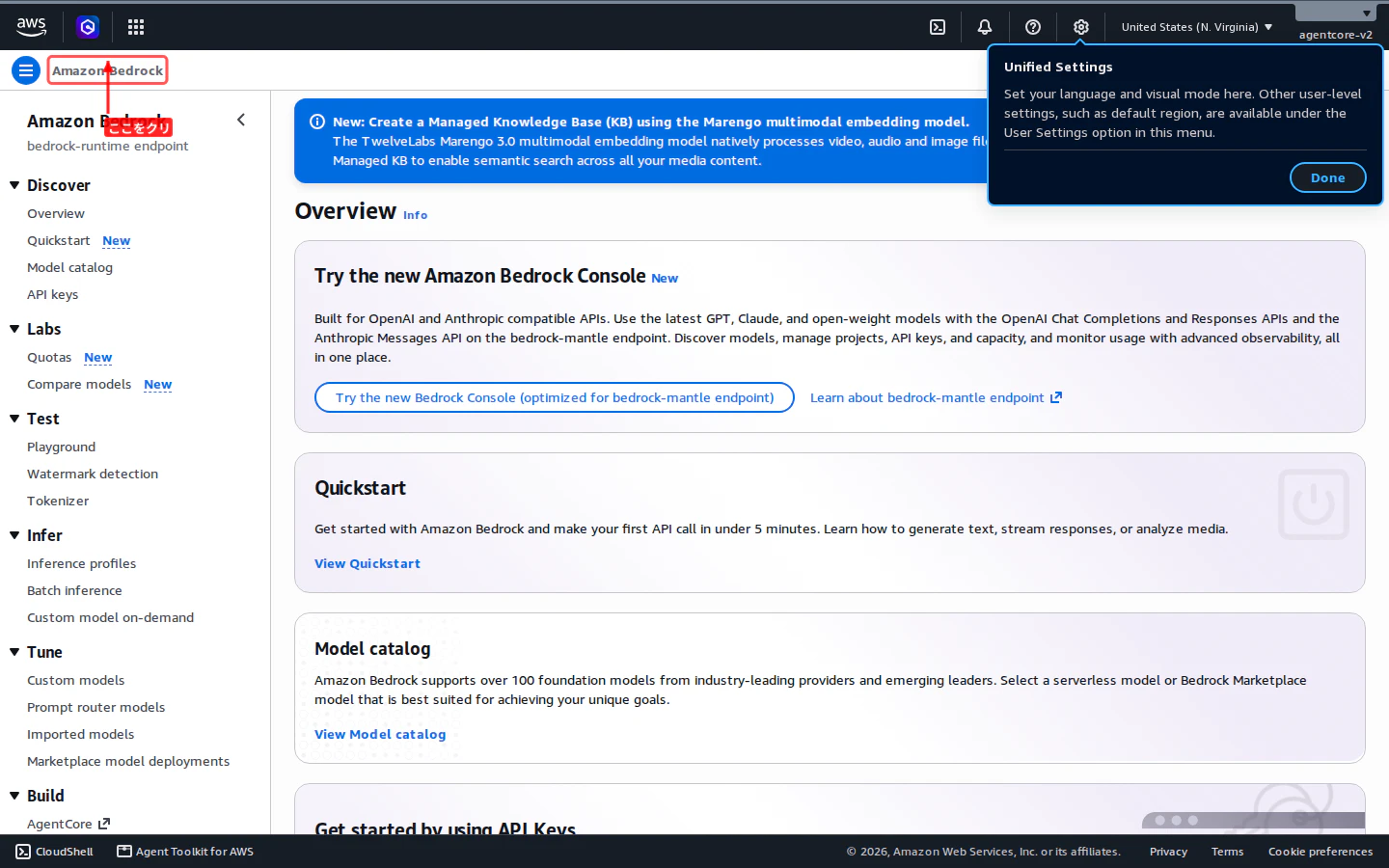Collapse the Build section
This screenshot has height=868, width=1389.
[14, 796]
